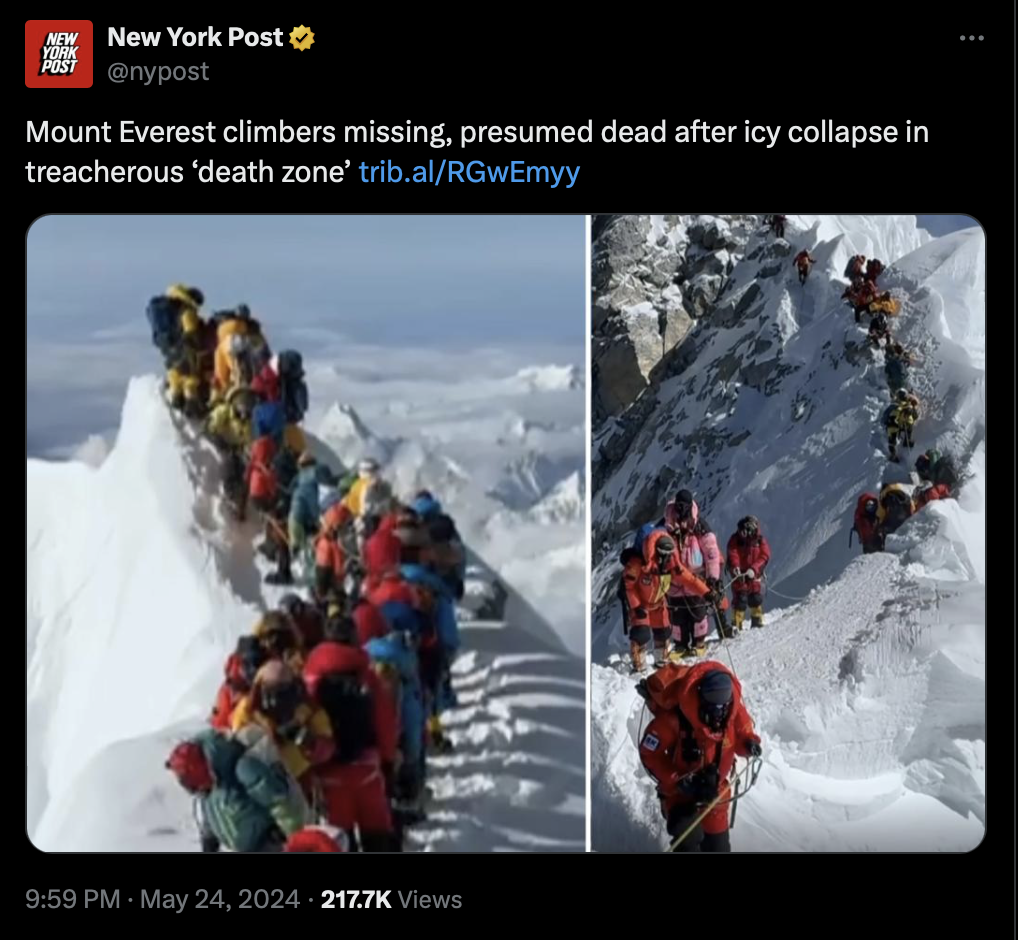View the 217.7K Views count details
The width and height of the screenshot is (1018, 940).
click(x=391, y=899)
